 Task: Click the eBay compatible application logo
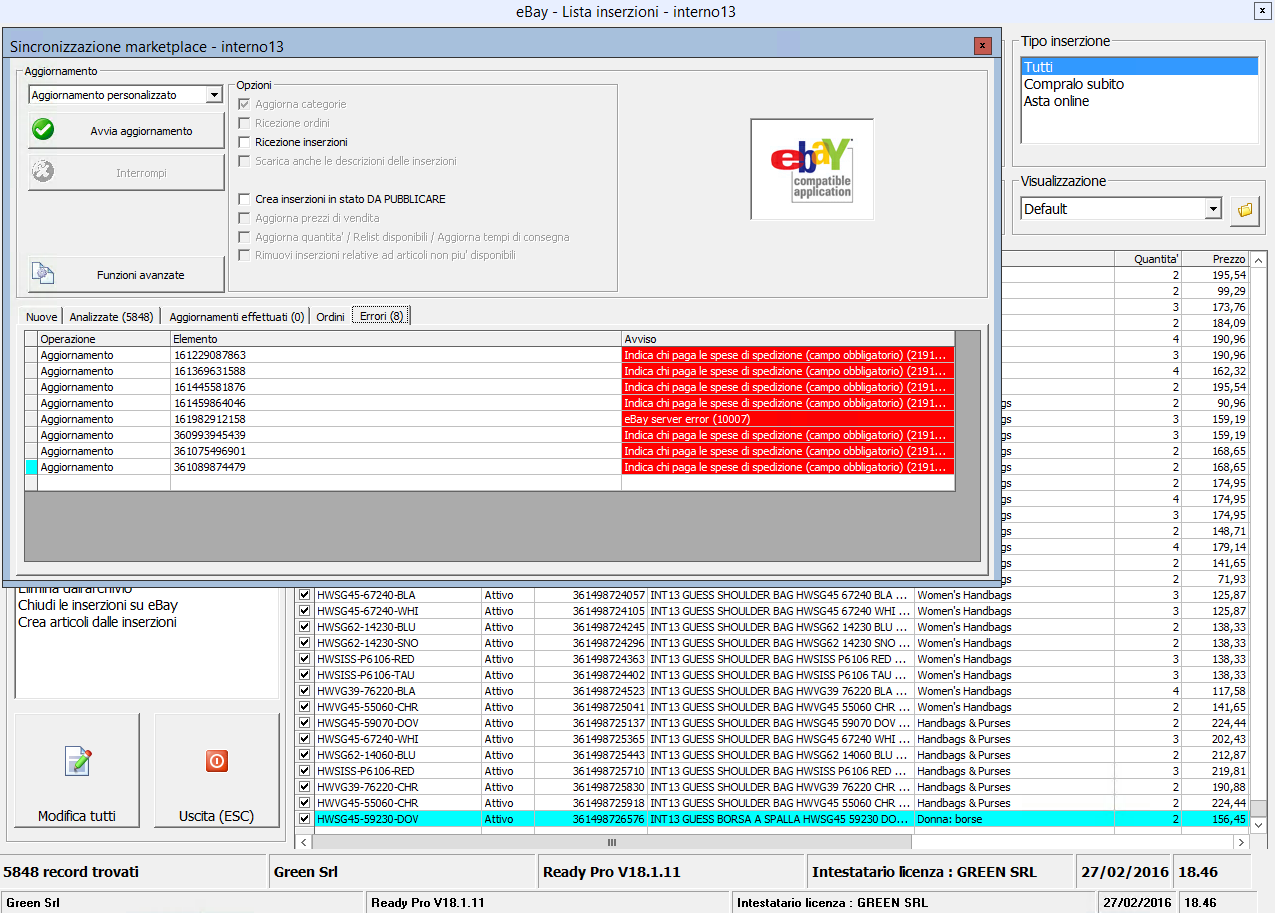pos(812,169)
